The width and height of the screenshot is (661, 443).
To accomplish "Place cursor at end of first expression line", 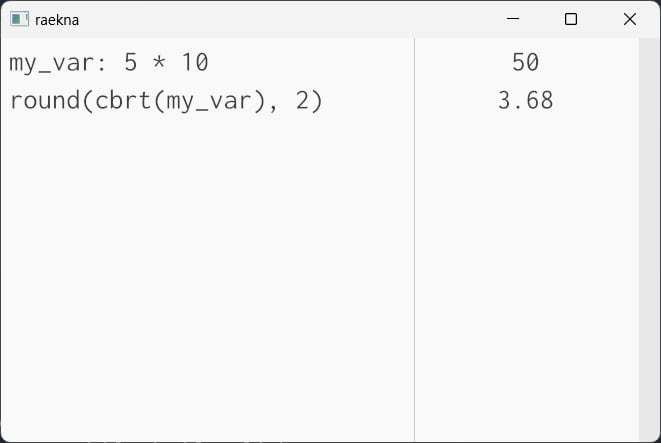I will 210,63.
